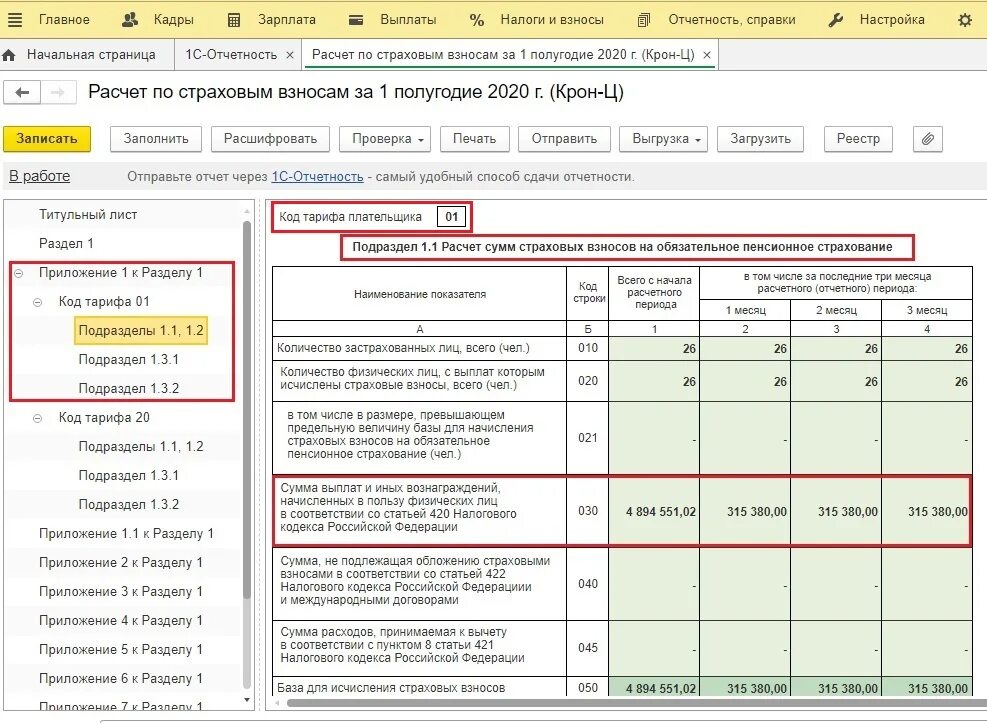Select Приложение 6 к Разделу 1
Screen dimensions: 987x723
(121, 678)
